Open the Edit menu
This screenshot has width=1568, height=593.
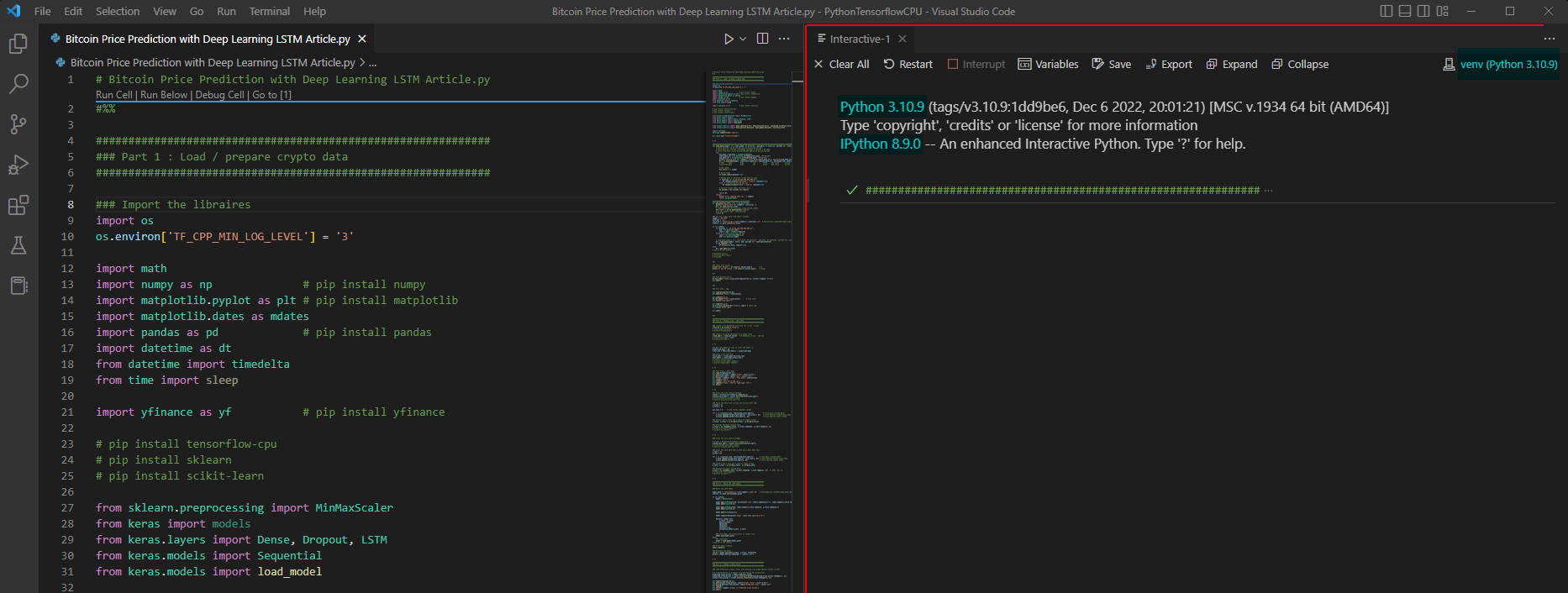tap(73, 11)
